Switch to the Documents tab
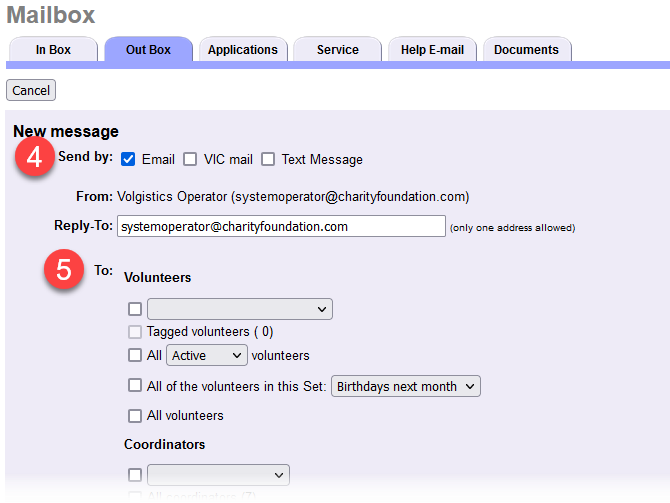Image resolution: width=670 pixels, height=503 pixels. coord(526,50)
